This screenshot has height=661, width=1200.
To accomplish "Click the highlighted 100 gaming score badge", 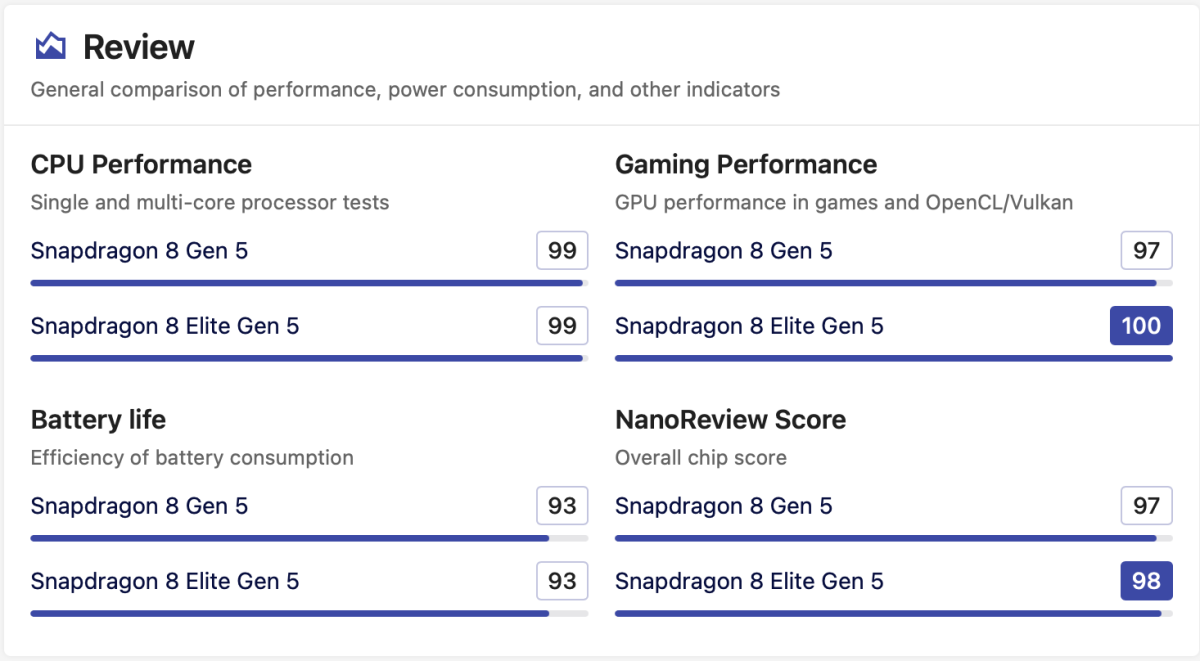I will [x=1141, y=326].
